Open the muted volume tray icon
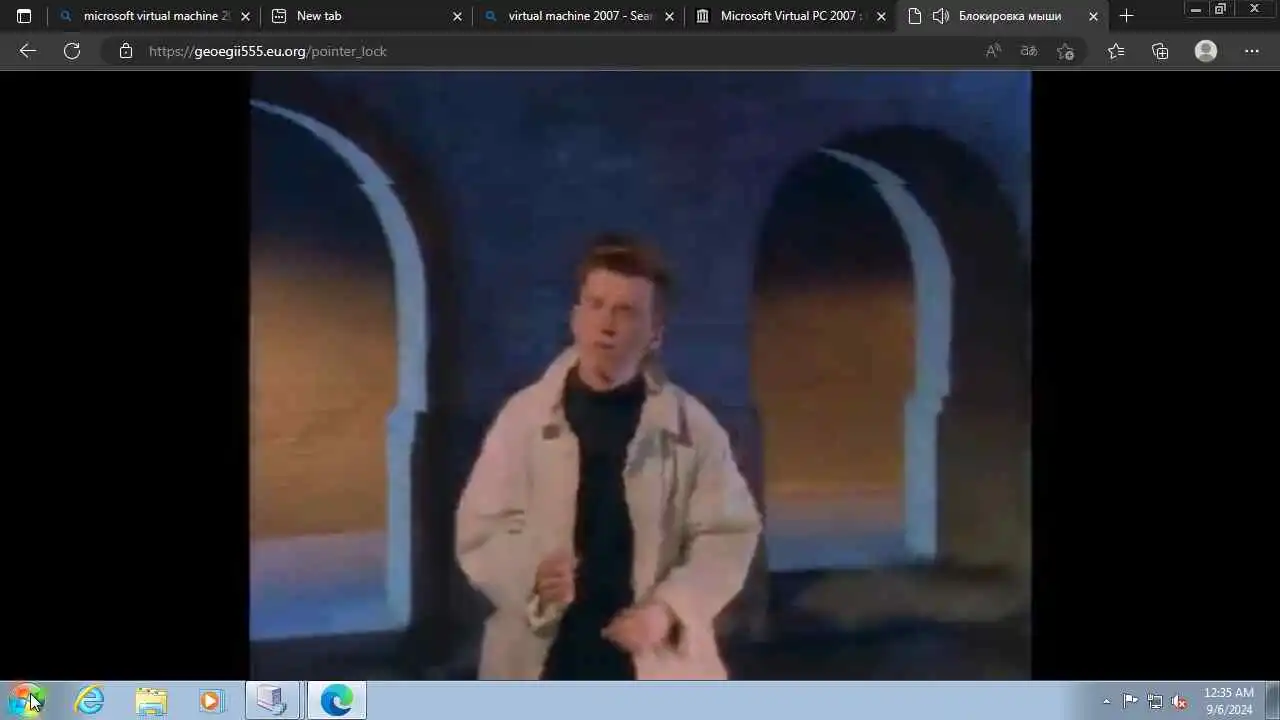The height and width of the screenshot is (720, 1280). click(1179, 701)
